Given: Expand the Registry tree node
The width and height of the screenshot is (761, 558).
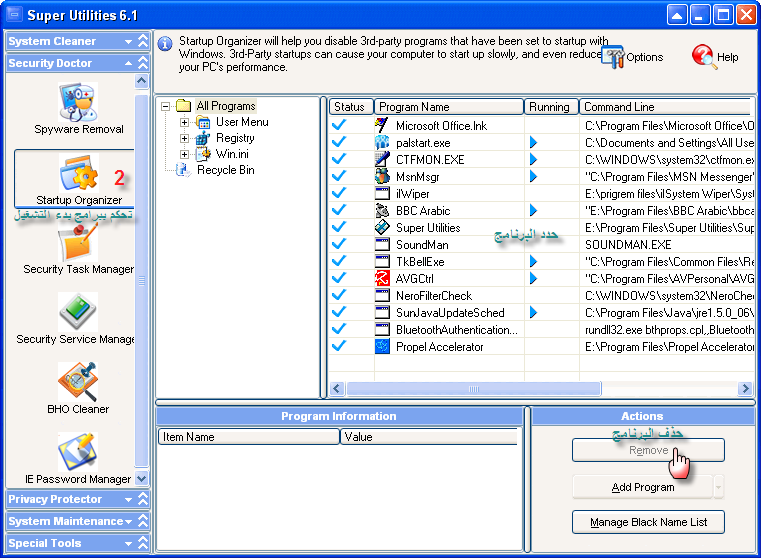Looking at the screenshot, I should coord(184,138).
